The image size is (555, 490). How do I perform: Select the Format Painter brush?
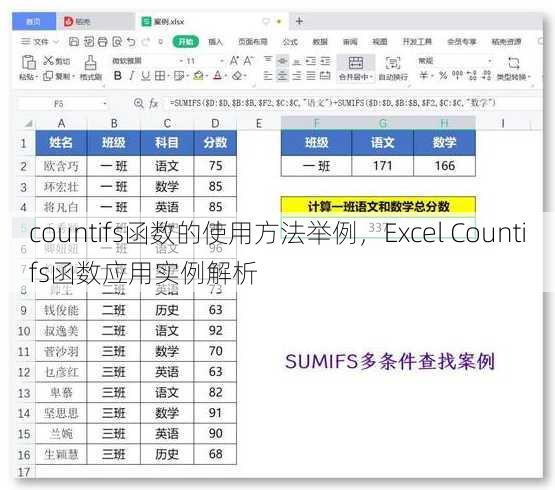(x=91, y=63)
